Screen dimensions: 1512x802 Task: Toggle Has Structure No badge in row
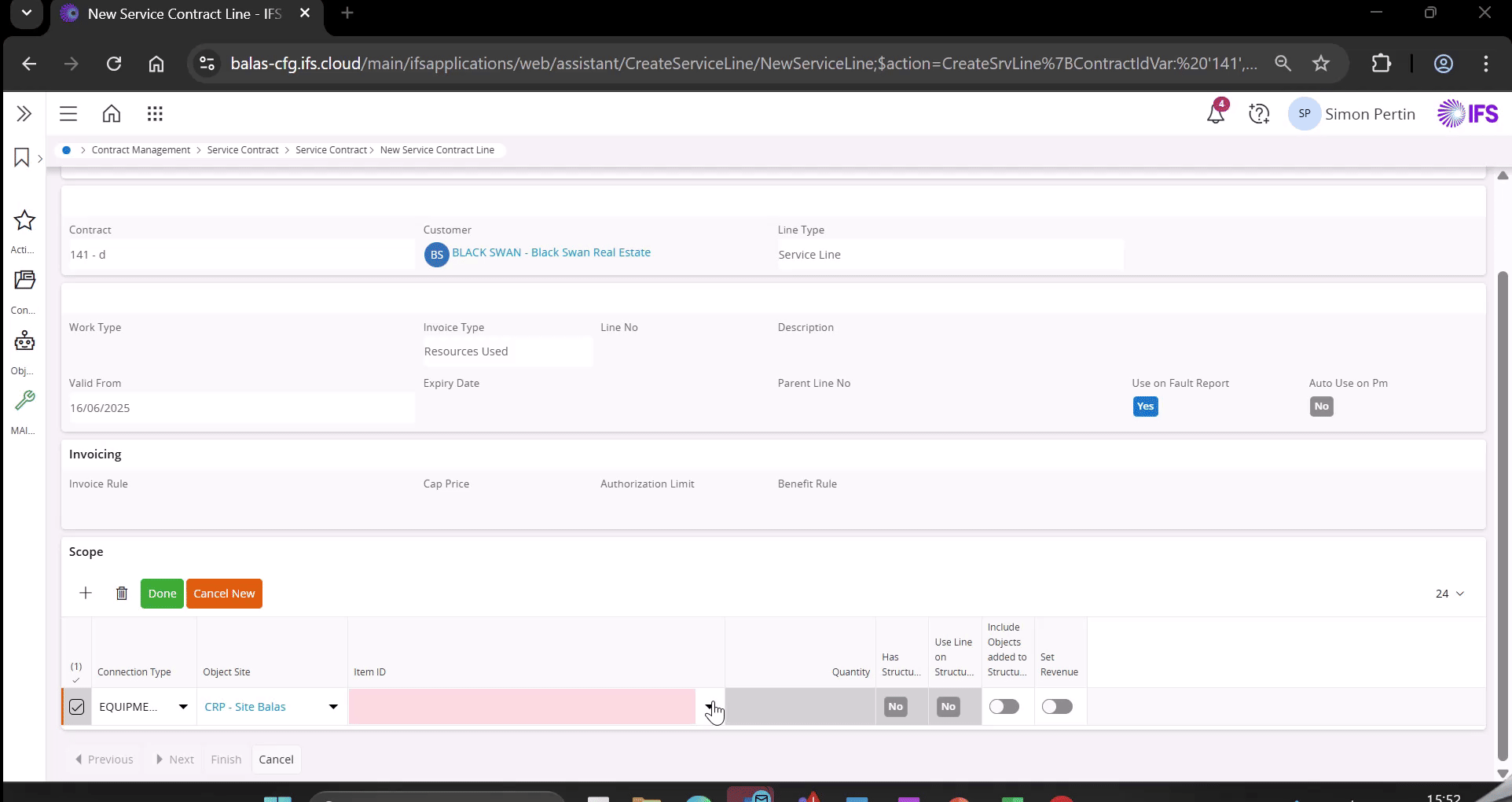click(895, 707)
